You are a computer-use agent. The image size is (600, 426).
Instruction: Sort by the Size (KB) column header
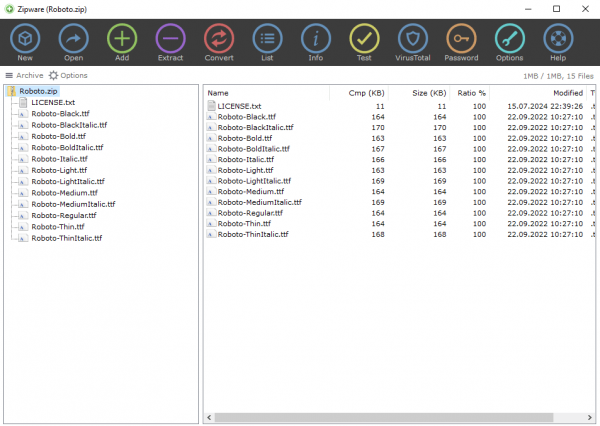click(x=419, y=93)
